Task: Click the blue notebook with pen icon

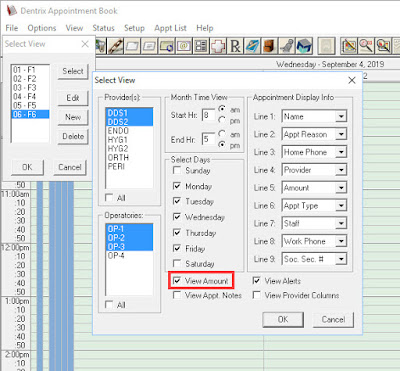Action: tap(252, 46)
